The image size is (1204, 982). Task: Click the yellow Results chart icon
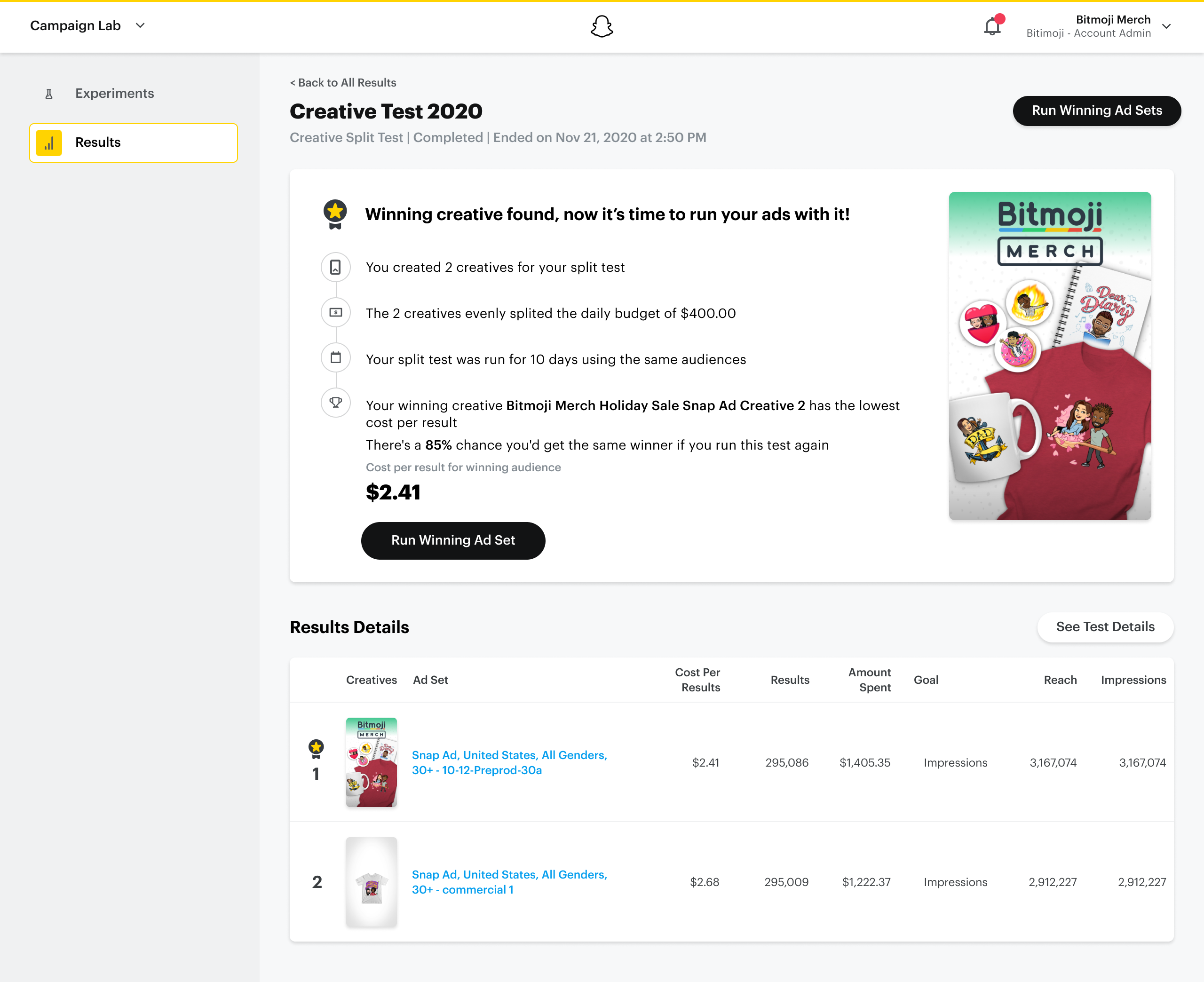click(x=49, y=143)
